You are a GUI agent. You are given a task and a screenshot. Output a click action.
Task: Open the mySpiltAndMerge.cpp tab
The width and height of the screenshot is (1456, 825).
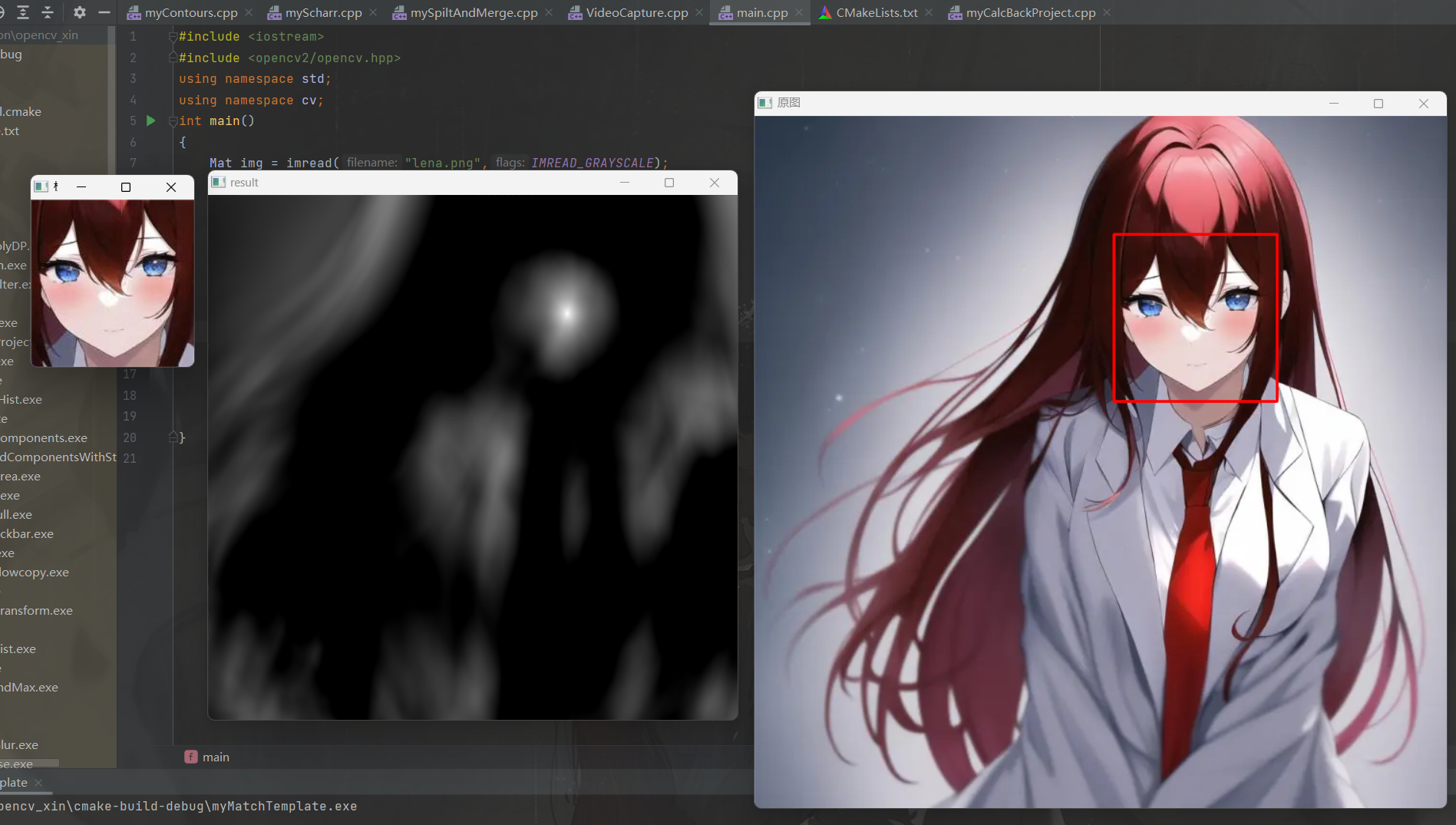pyautogui.click(x=473, y=12)
